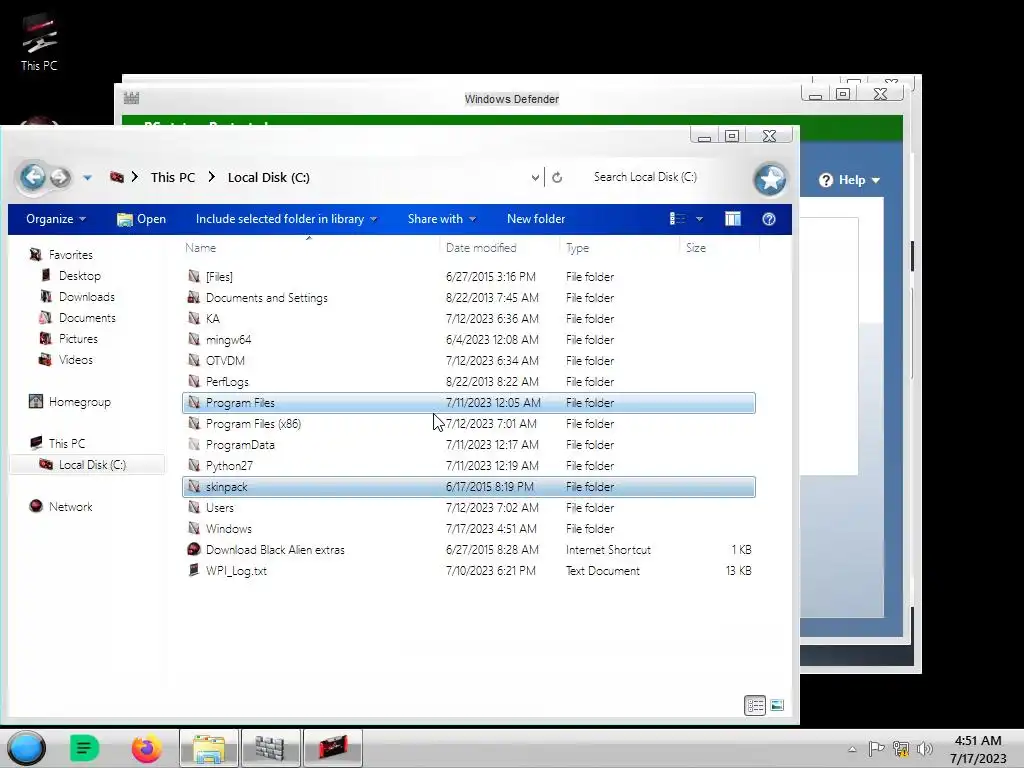Sort by Date modified column
1024x768 pixels.
[481, 248]
